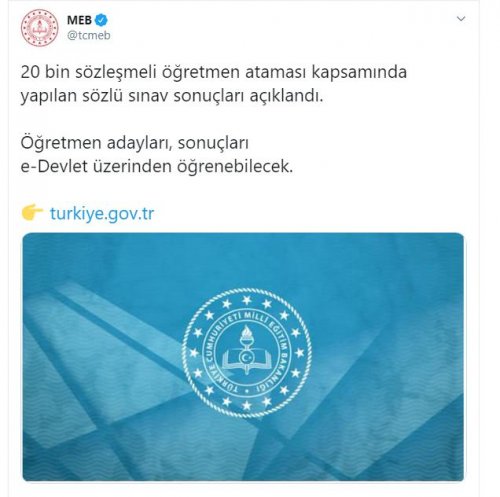Viewport: 500px width, 497px height.
Task: Click the top star of the seal ring
Action: [x=247, y=300]
